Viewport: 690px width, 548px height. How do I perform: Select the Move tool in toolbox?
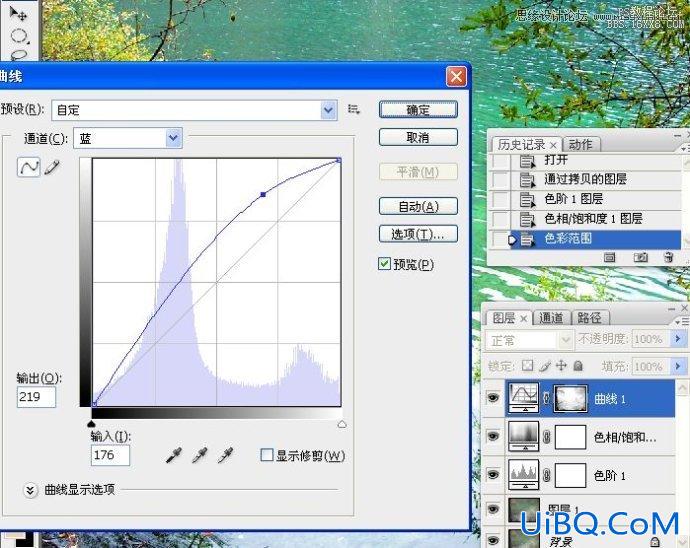point(18,13)
